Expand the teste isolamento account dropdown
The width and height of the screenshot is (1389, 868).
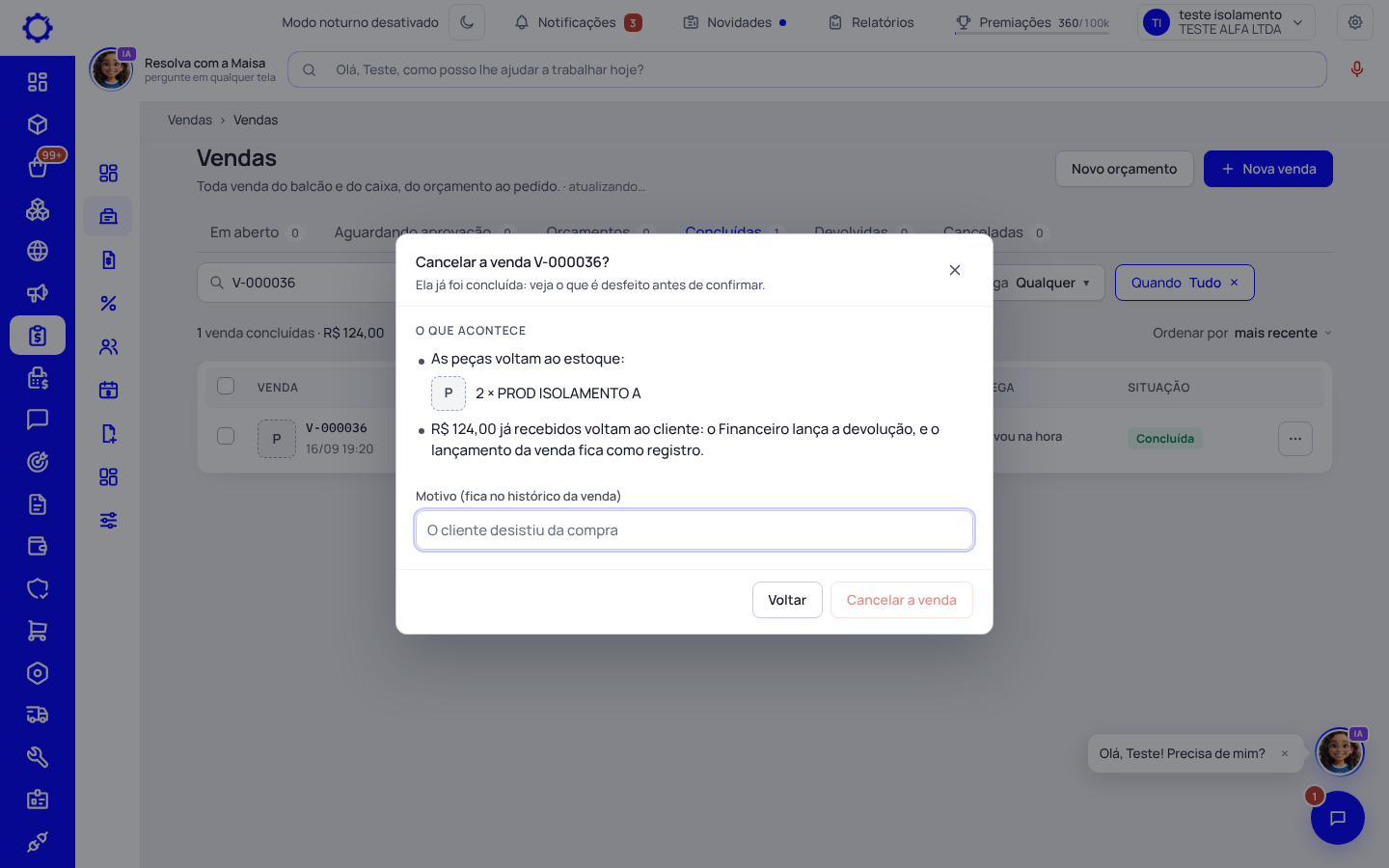click(x=1226, y=22)
